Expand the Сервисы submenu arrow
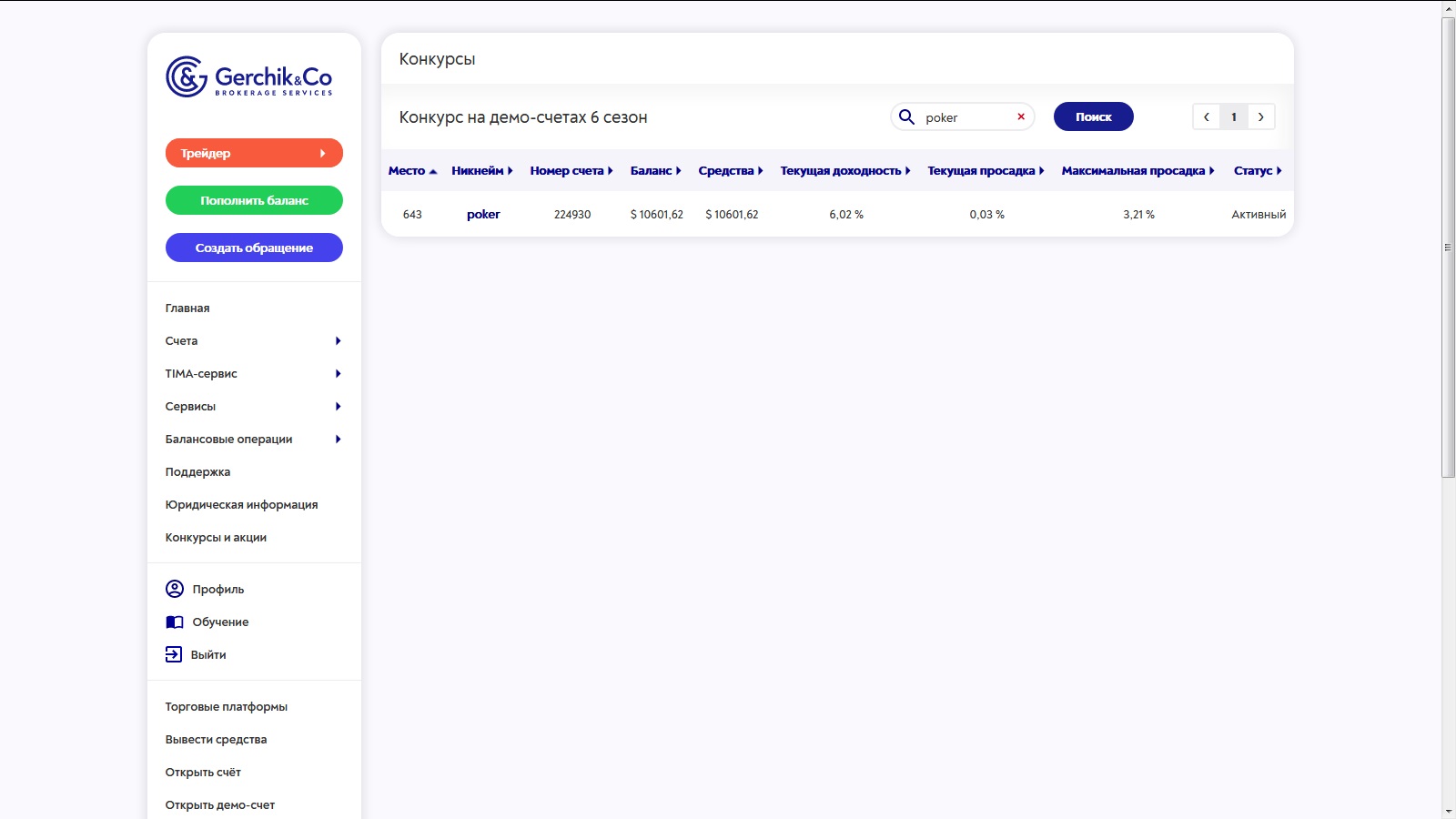 [338, 407]
